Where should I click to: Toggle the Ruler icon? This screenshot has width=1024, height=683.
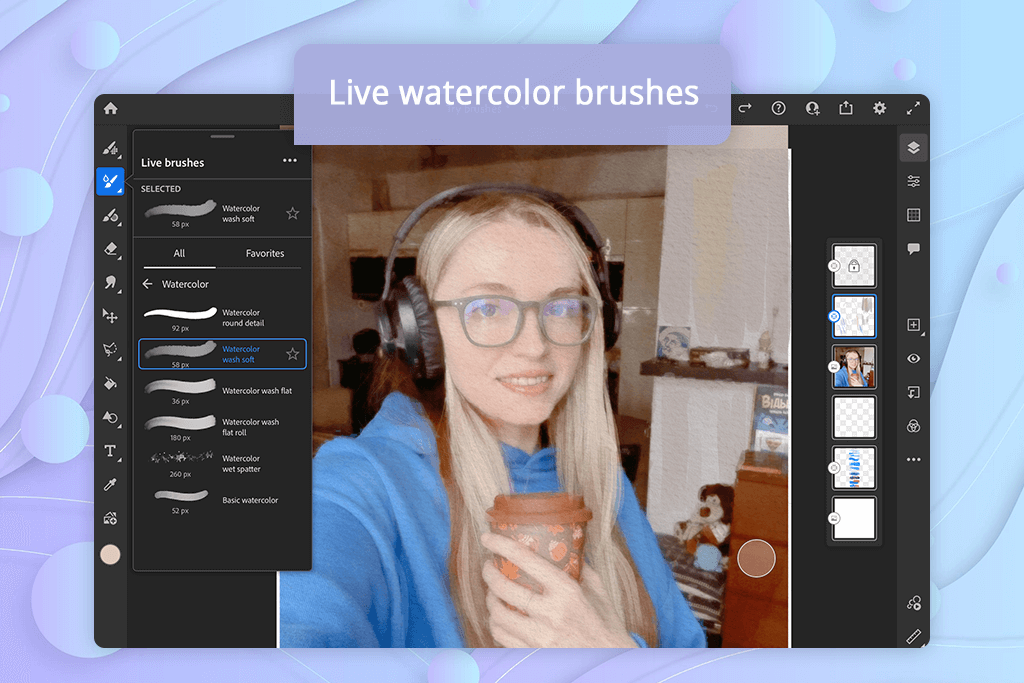[x=914, y=636]
